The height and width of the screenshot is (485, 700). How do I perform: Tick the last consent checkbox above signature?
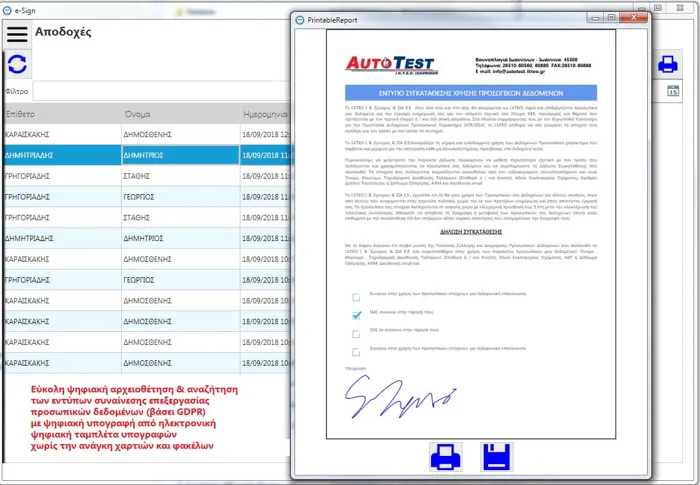356,351
